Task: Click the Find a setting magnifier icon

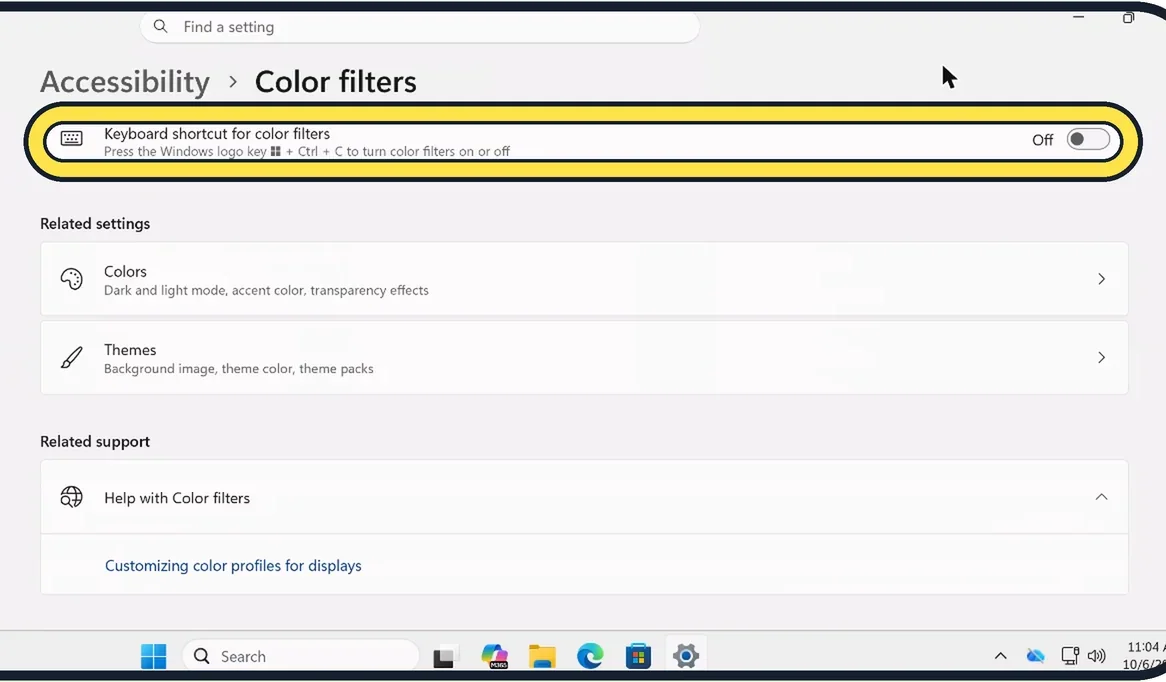Action: click(160, 26)
